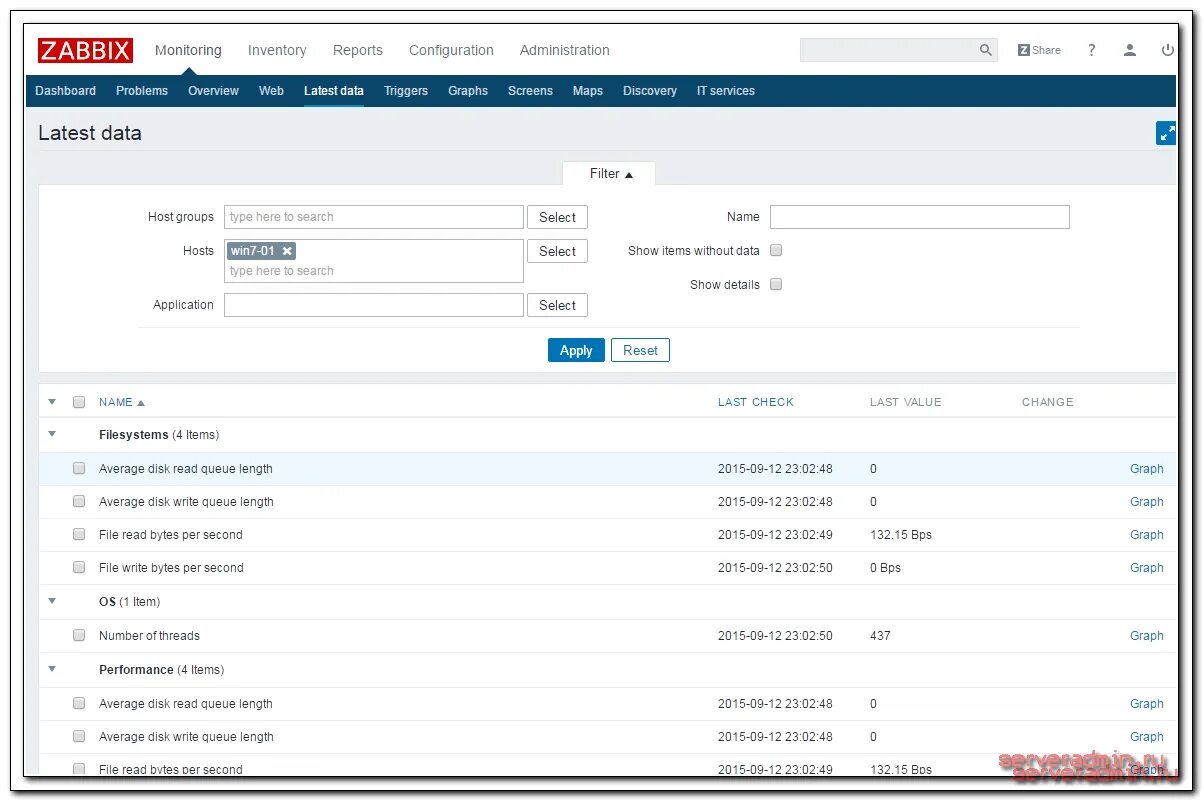Click the Name filter input field

[919, 216]
